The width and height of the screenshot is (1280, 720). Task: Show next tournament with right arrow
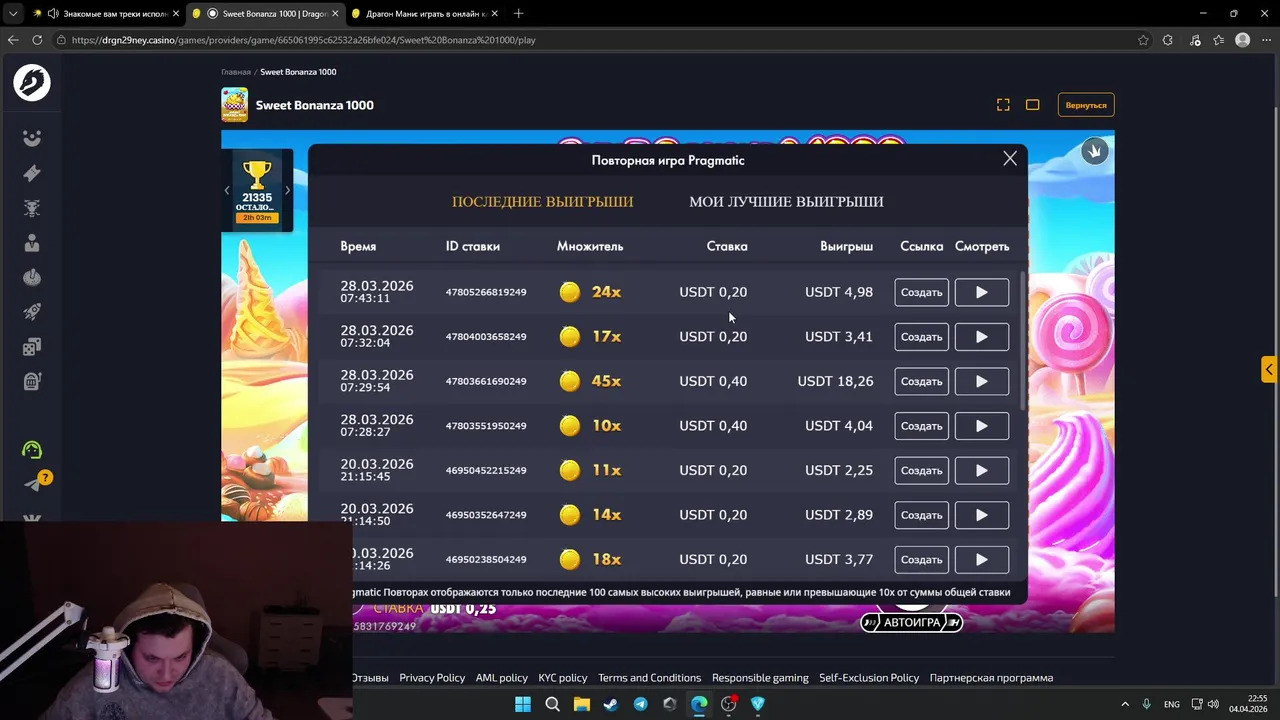[x=287, y=190]
